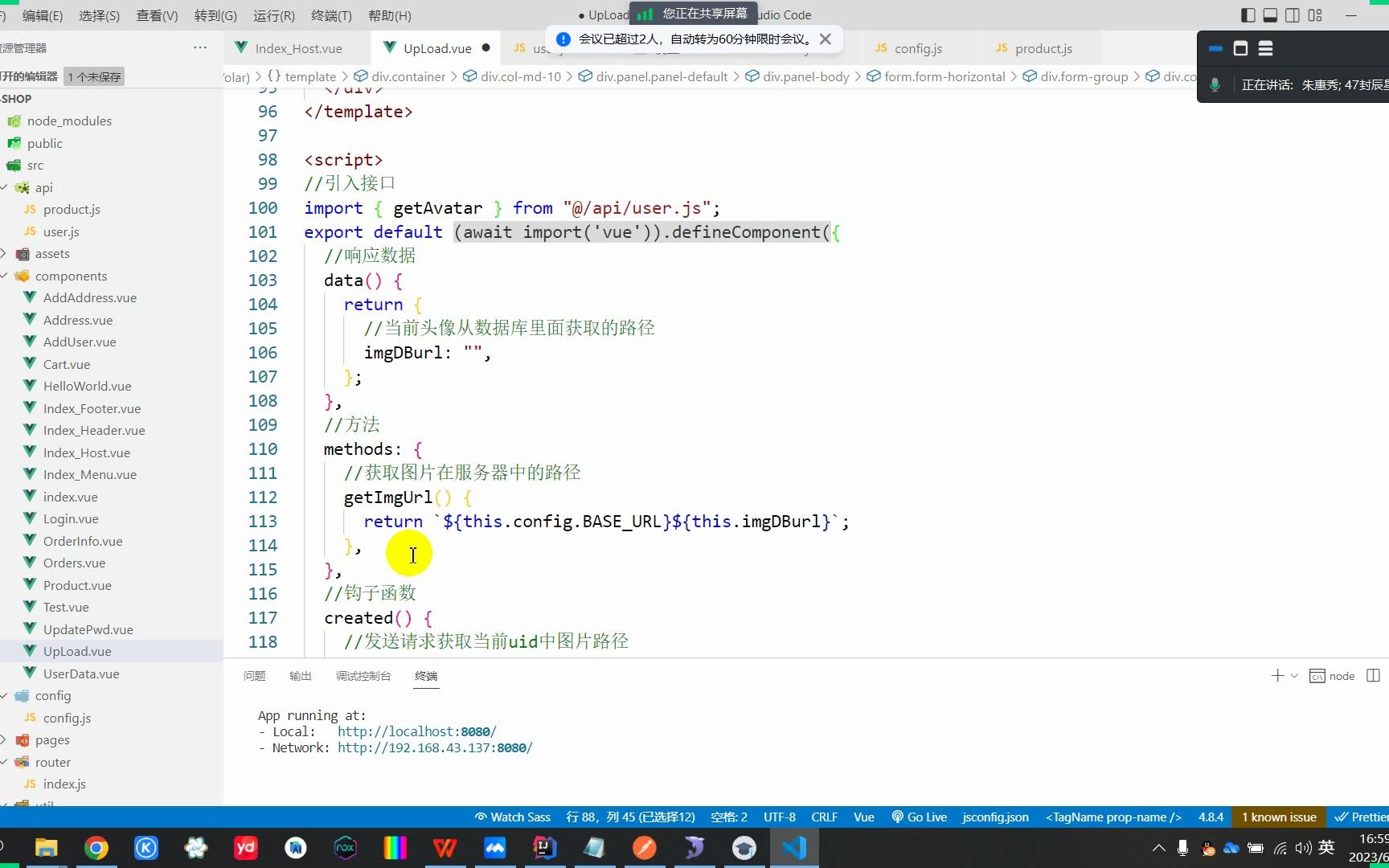Viewport: 1389px width, 868px height.
Task: Open product.js in api folder
Action: pos(72,209)
